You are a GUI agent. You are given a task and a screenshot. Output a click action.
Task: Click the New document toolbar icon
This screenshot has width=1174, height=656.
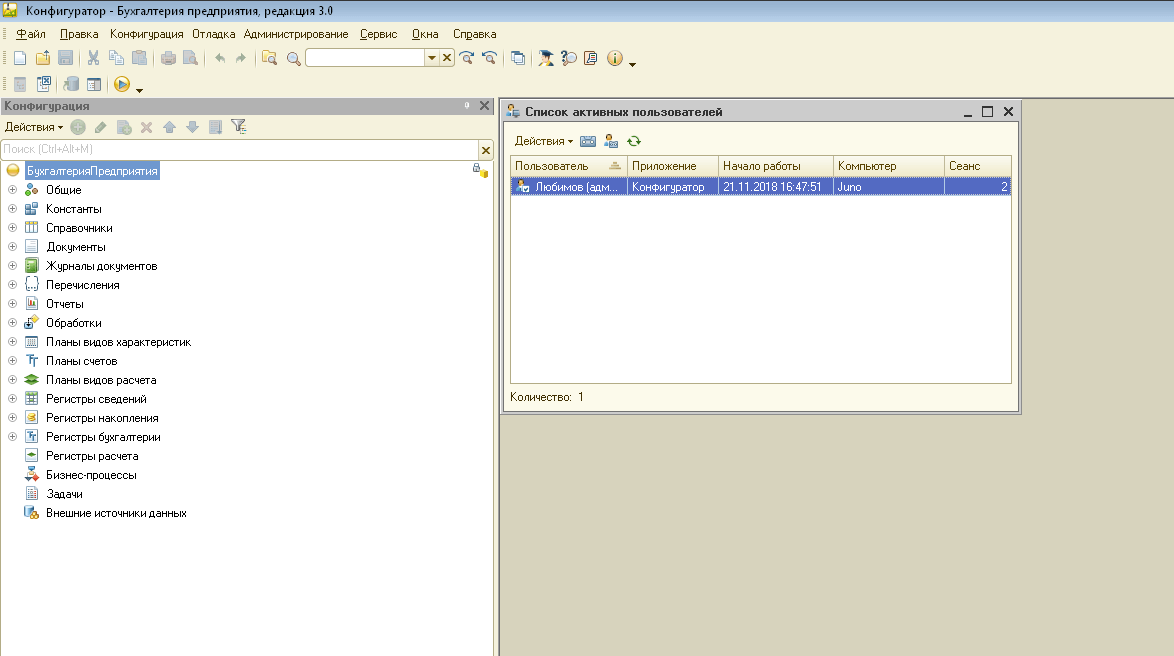click(20, 58)
